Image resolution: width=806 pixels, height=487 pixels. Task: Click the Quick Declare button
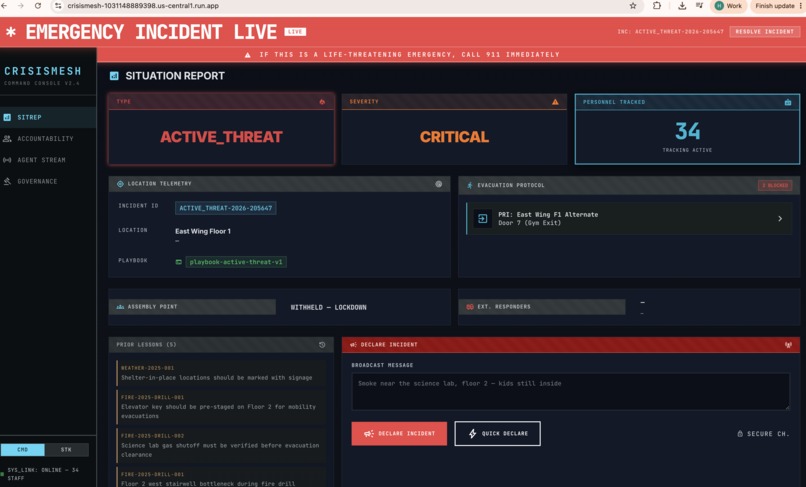click(497, 434)
